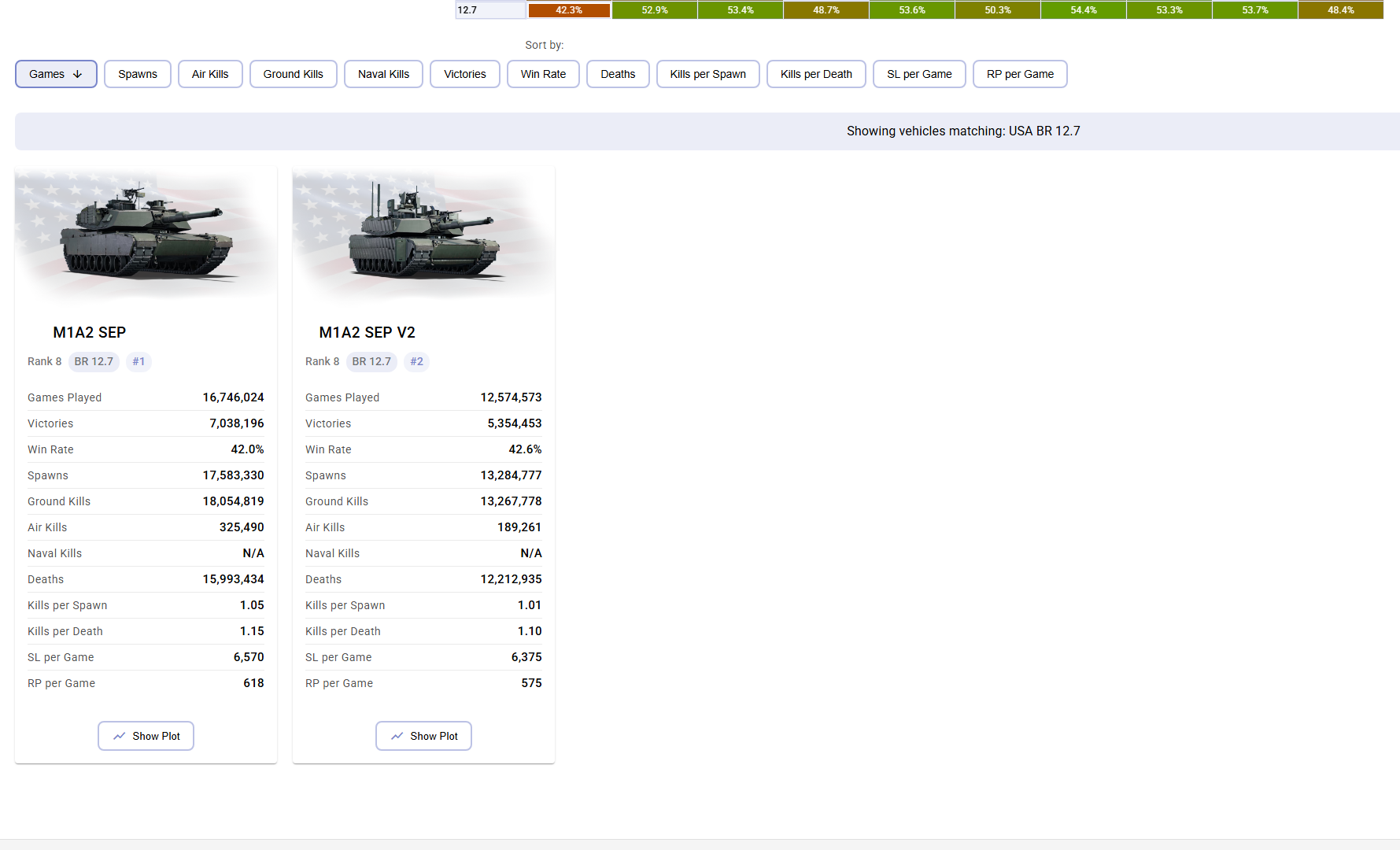
Task: Sort vehicles by RP per Game
Action: pos(1020,74)
